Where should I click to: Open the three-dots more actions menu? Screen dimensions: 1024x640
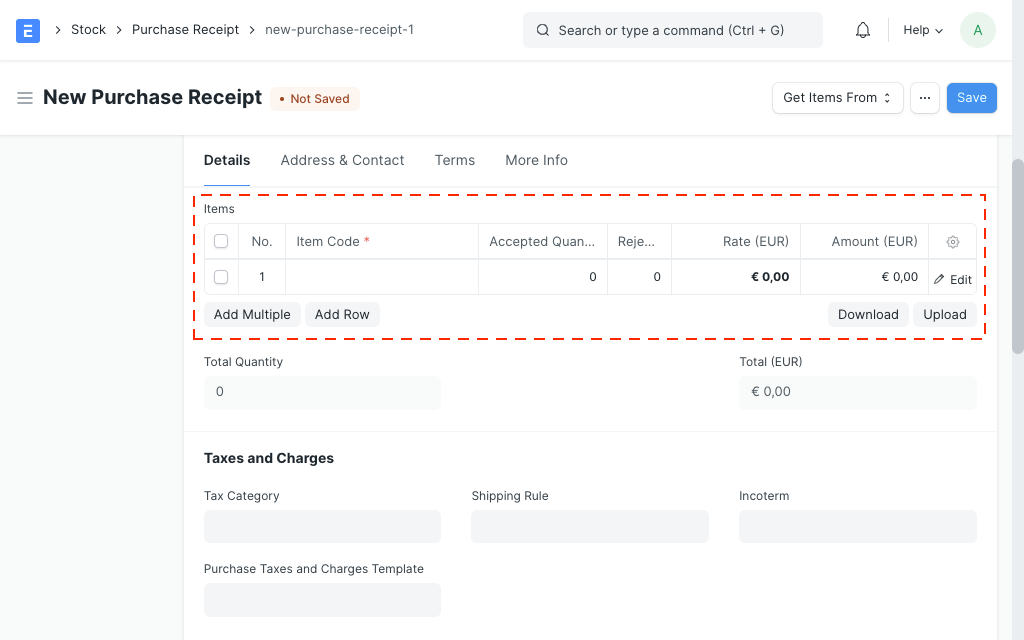[925, 98]
